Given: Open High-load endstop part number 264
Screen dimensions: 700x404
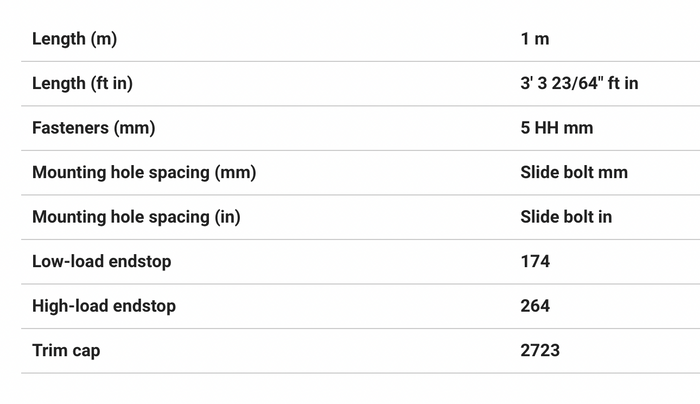Looking at the screenshot, I should click(535, 306).
